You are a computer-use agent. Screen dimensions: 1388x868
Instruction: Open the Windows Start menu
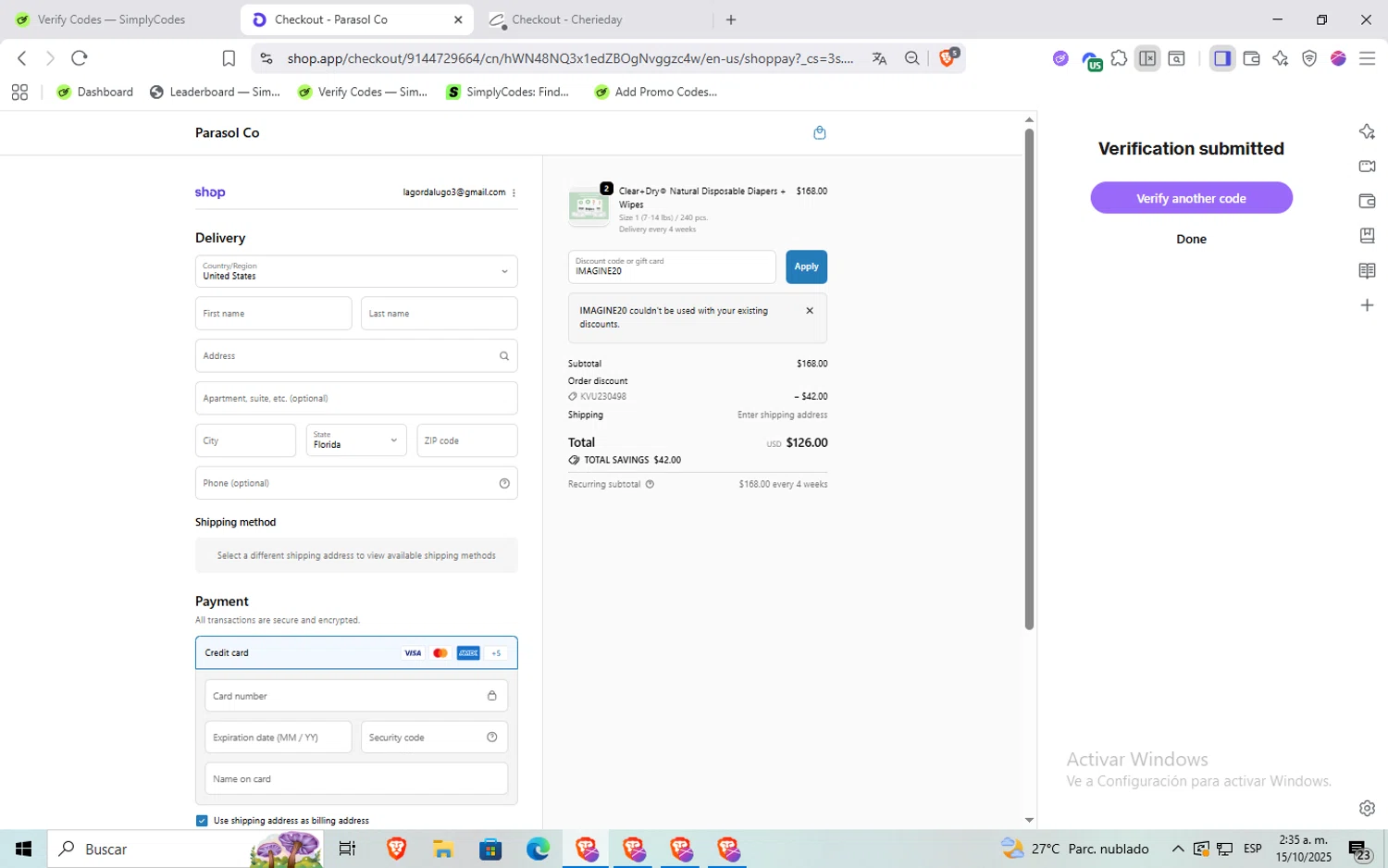tap(24, 849)
